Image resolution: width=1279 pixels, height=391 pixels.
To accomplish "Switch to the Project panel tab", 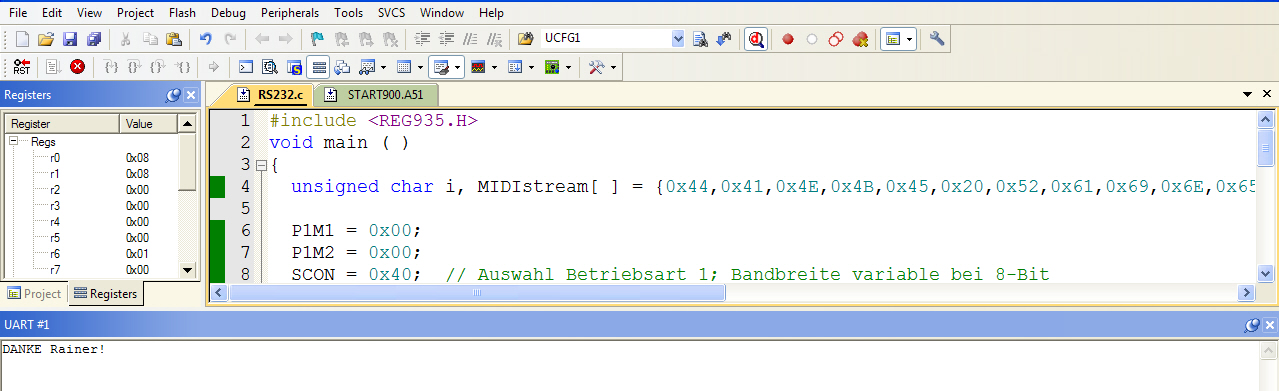I will coord(34,294).
